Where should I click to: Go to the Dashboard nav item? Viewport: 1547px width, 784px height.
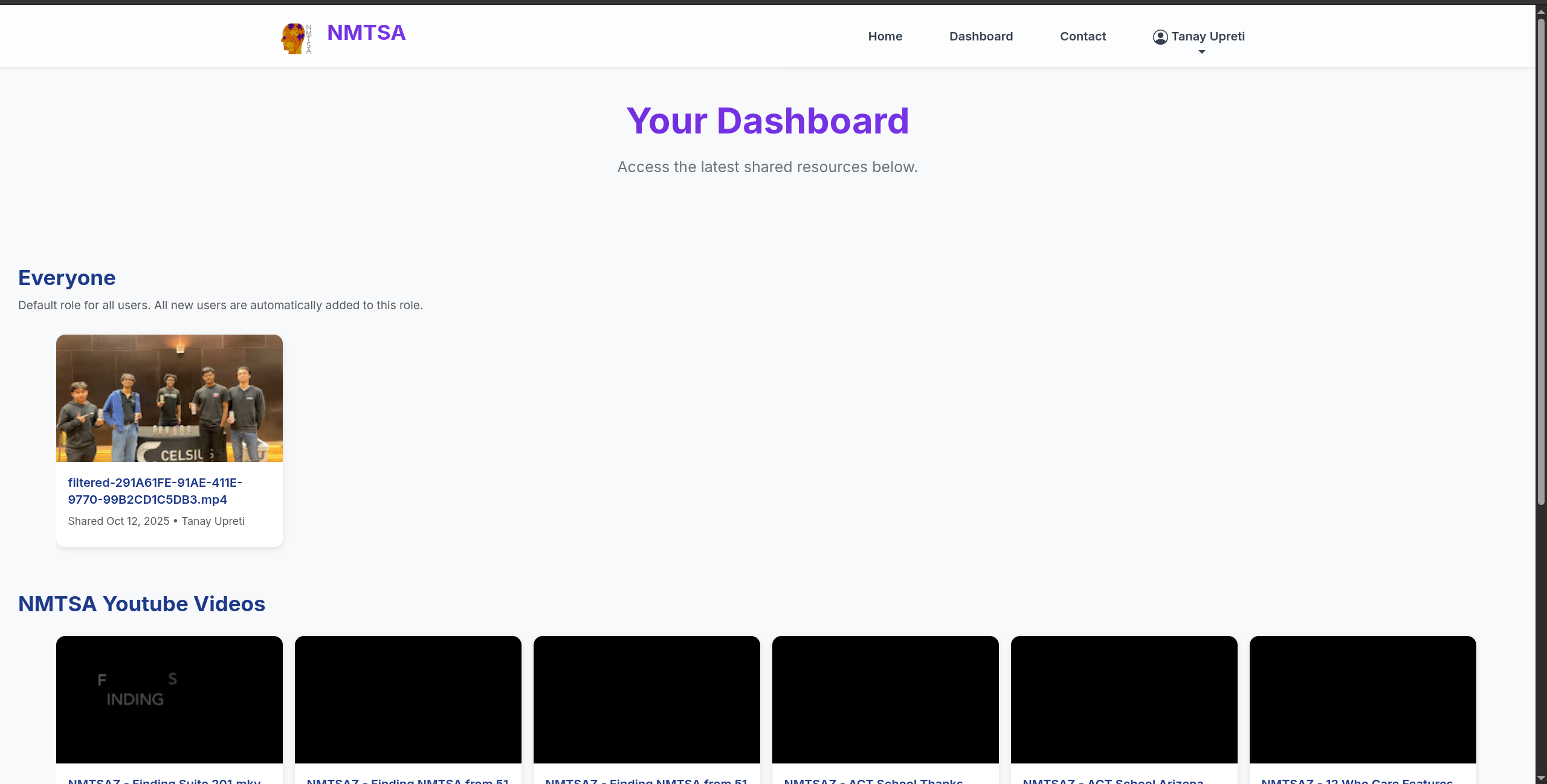981,36
